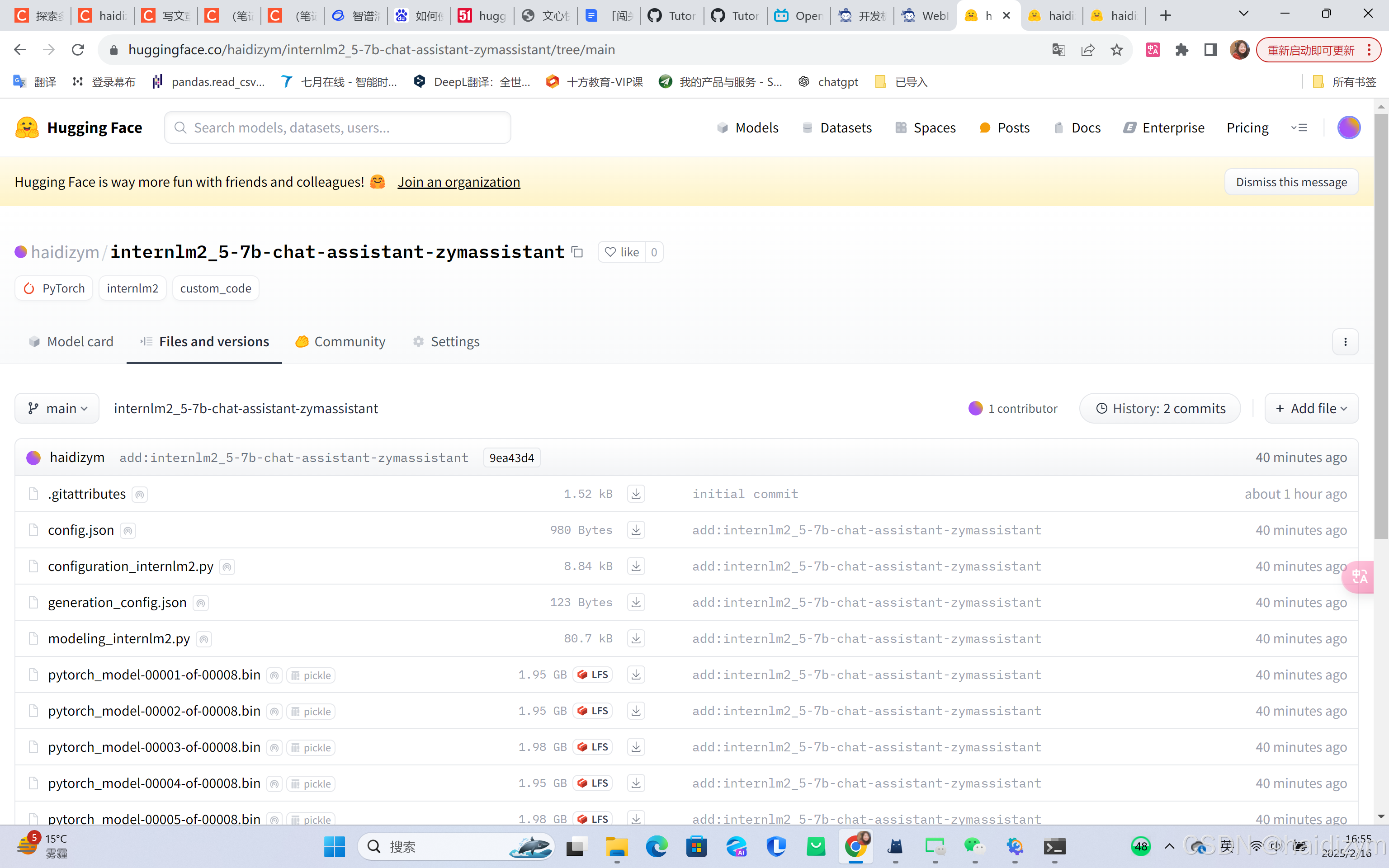Click security scan icon next to config.json
The width and height of the screenshot is (1389, 868).
(x=128, y=530)
